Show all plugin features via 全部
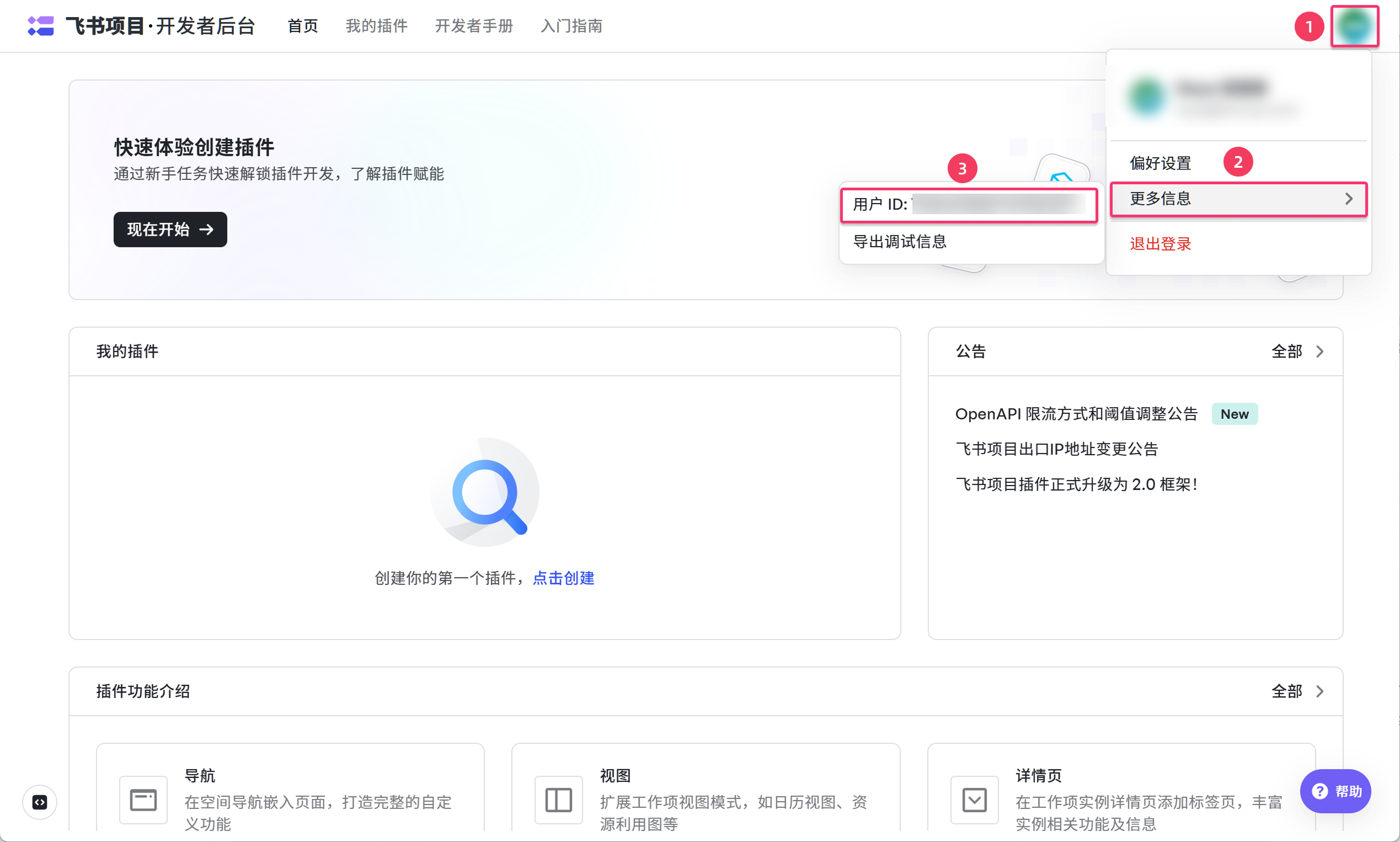Screen dimensions: 1400x842 [1297, 691]
